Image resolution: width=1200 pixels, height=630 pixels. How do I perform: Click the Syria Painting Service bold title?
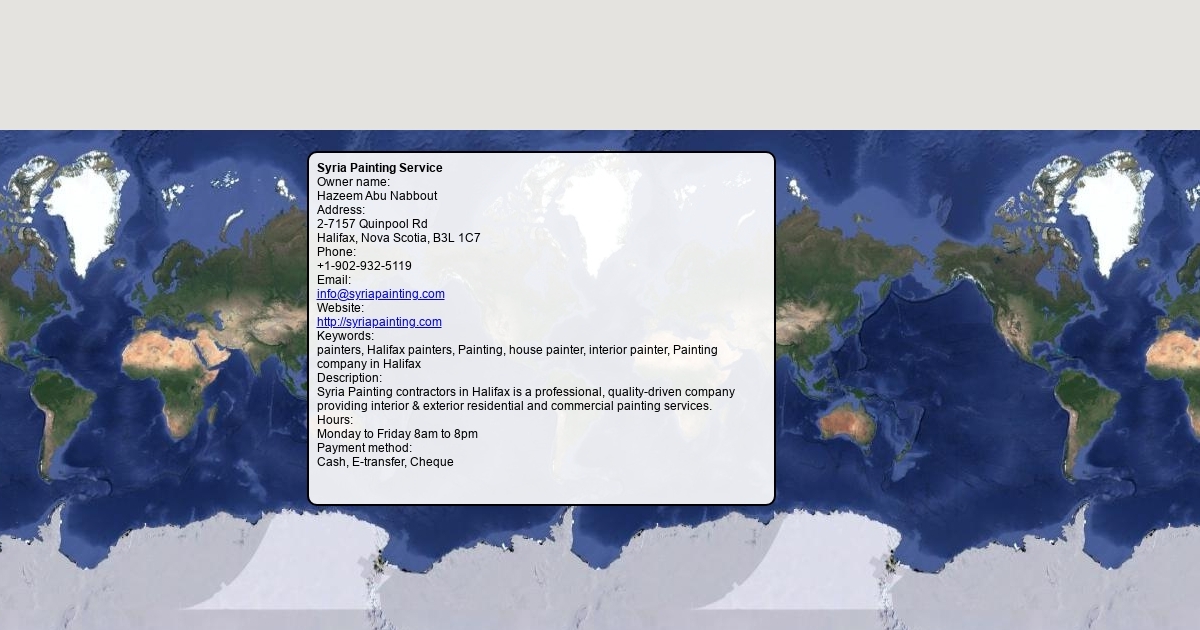point(379,168)
